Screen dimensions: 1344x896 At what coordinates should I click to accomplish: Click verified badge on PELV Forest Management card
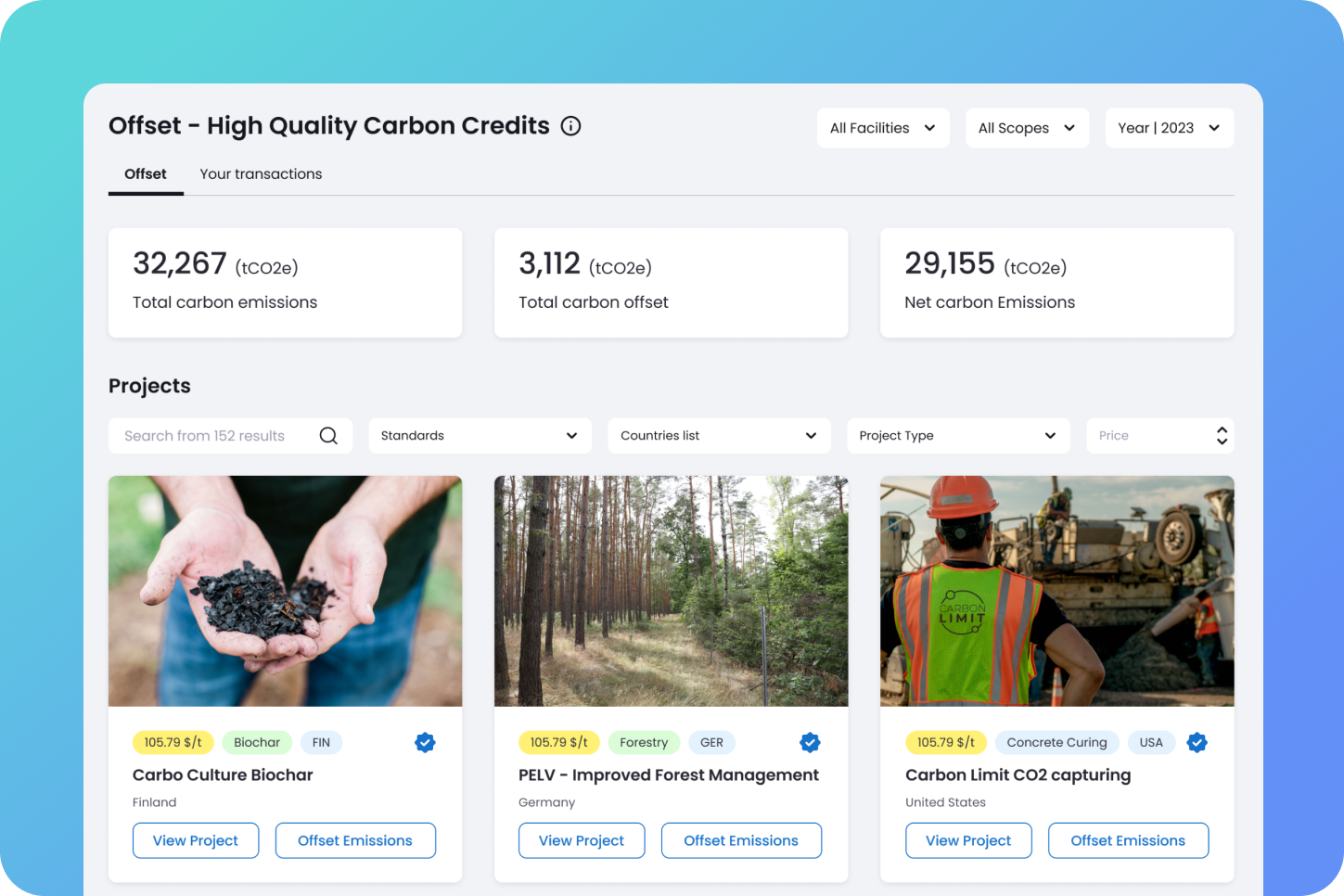point(810,742)
